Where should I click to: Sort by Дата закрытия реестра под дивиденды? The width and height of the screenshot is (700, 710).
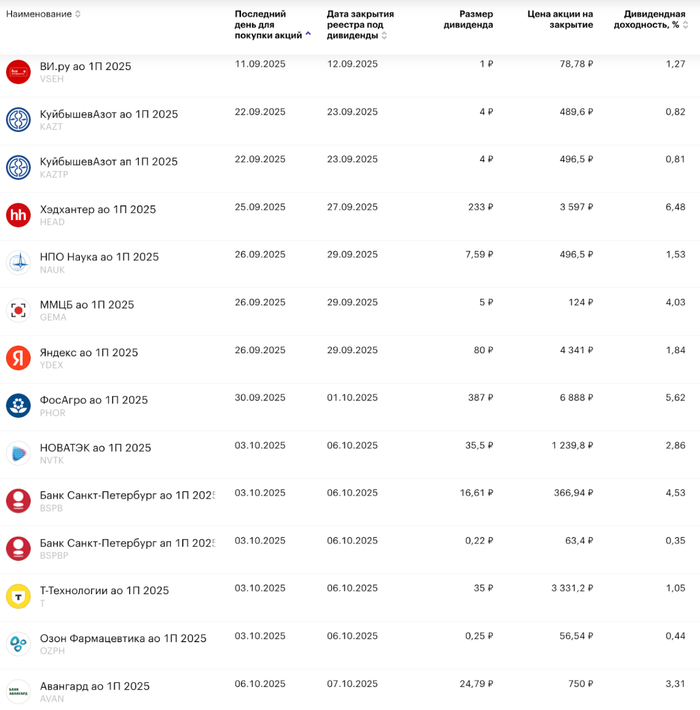(359, 24)
